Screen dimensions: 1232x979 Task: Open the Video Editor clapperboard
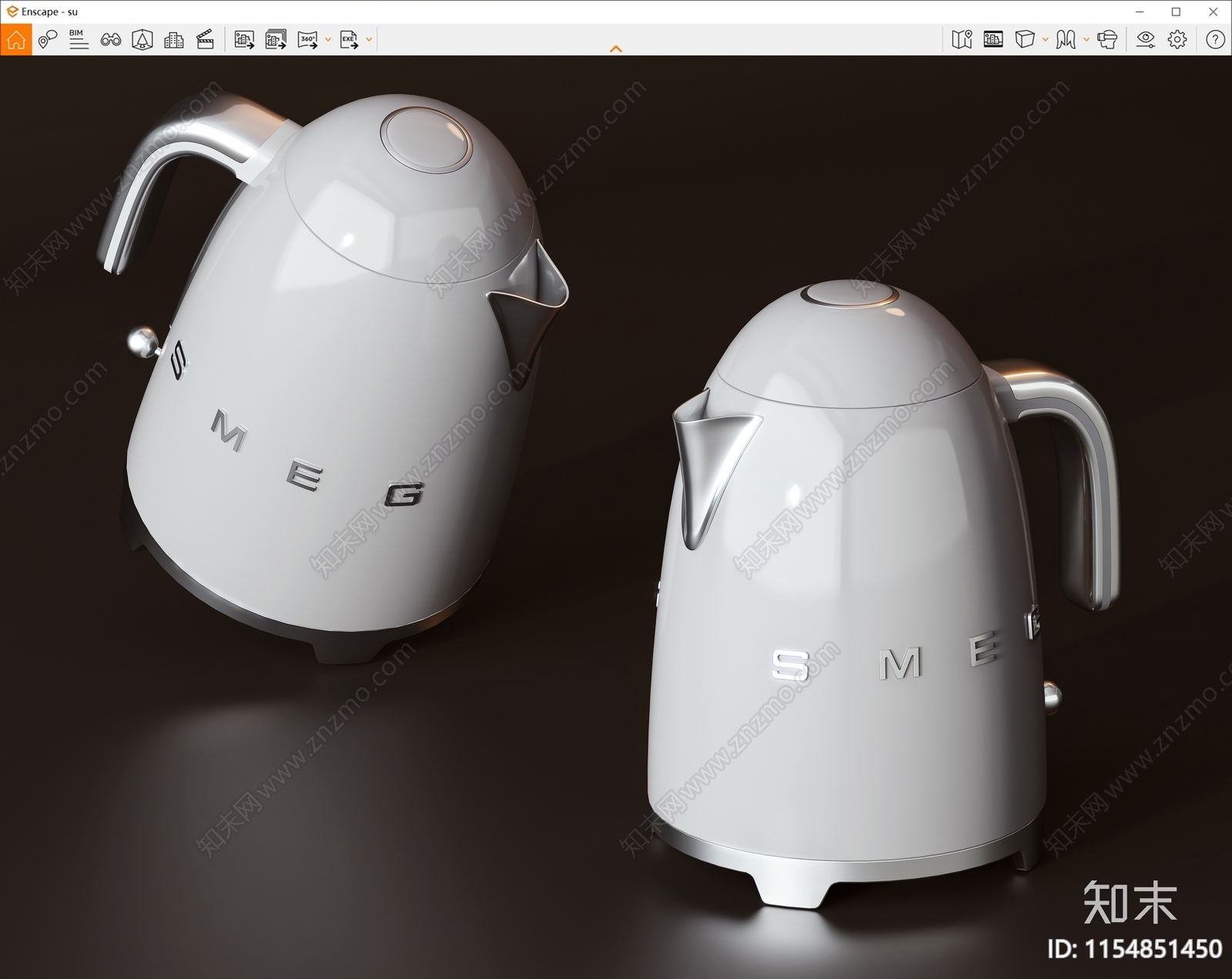click(206, 39)
